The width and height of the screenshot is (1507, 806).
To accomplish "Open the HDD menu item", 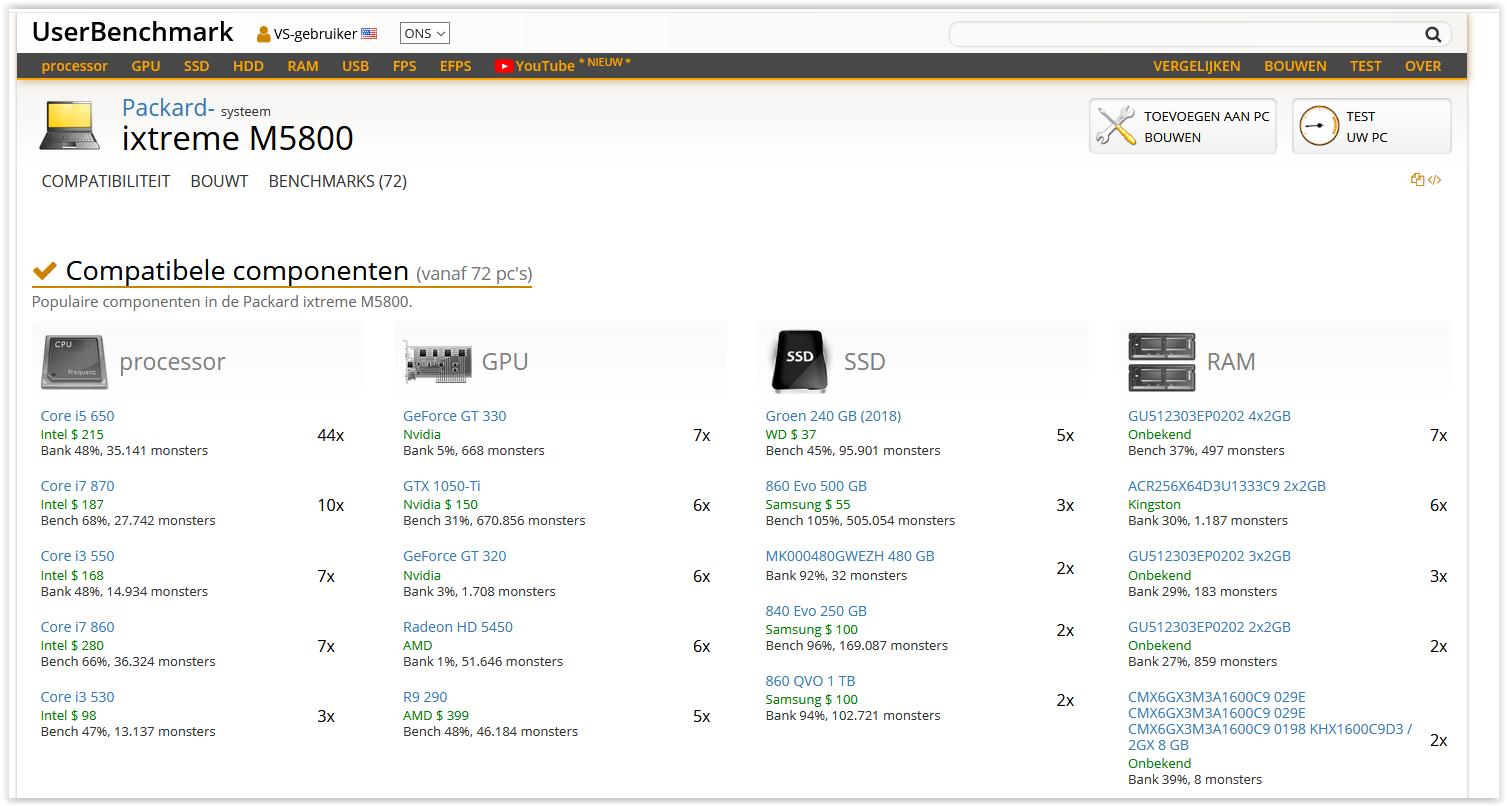I will tap(248, 66).
